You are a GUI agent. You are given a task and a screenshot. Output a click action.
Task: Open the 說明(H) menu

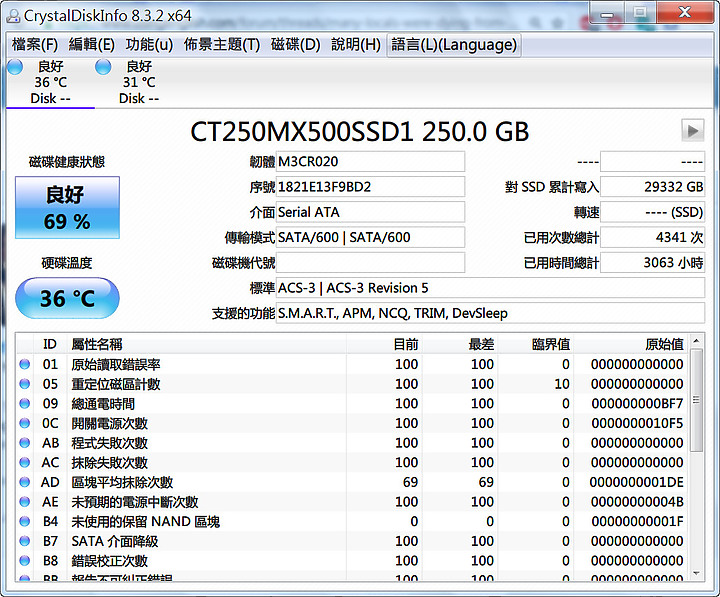coord(356,45)
